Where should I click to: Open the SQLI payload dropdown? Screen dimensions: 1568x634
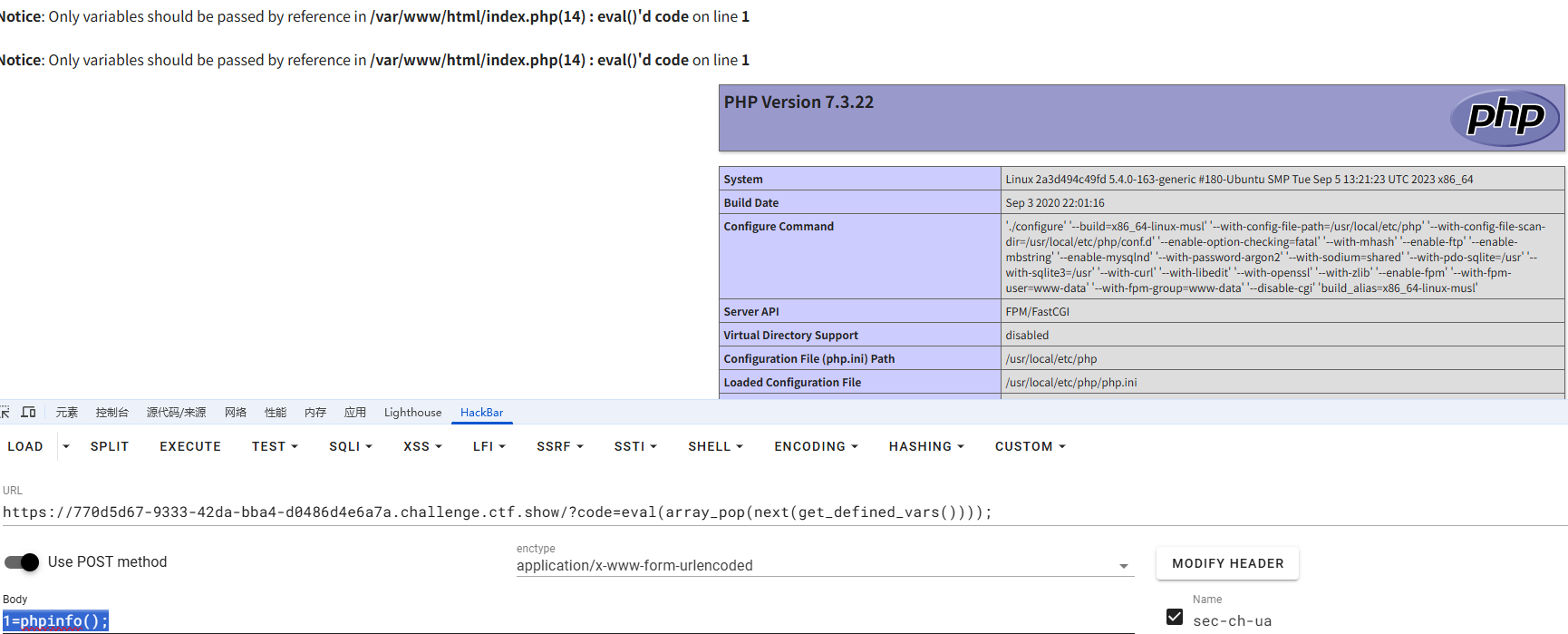(351, 446)
